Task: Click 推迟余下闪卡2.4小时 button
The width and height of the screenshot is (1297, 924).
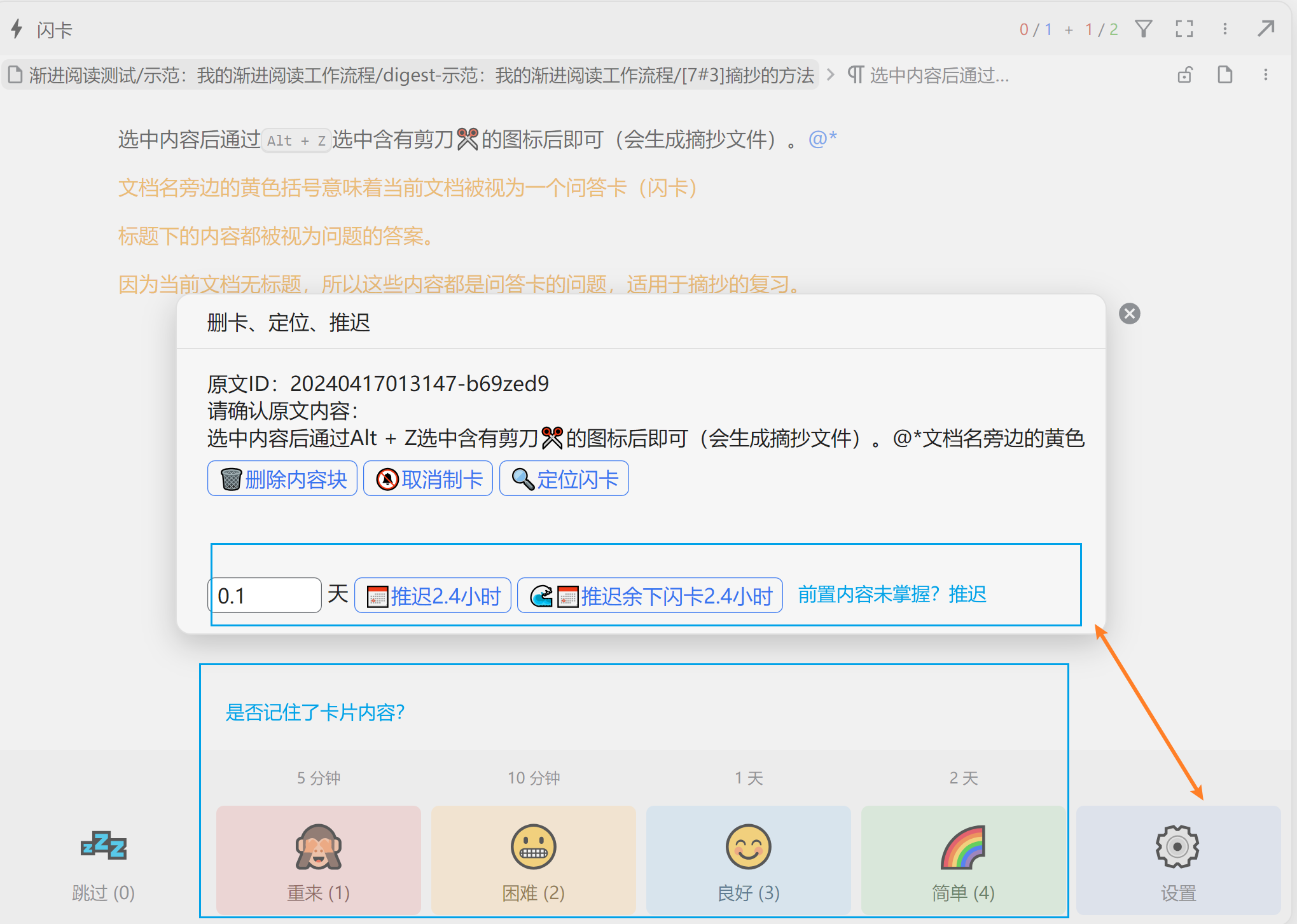Action: [x=649, y=595]
